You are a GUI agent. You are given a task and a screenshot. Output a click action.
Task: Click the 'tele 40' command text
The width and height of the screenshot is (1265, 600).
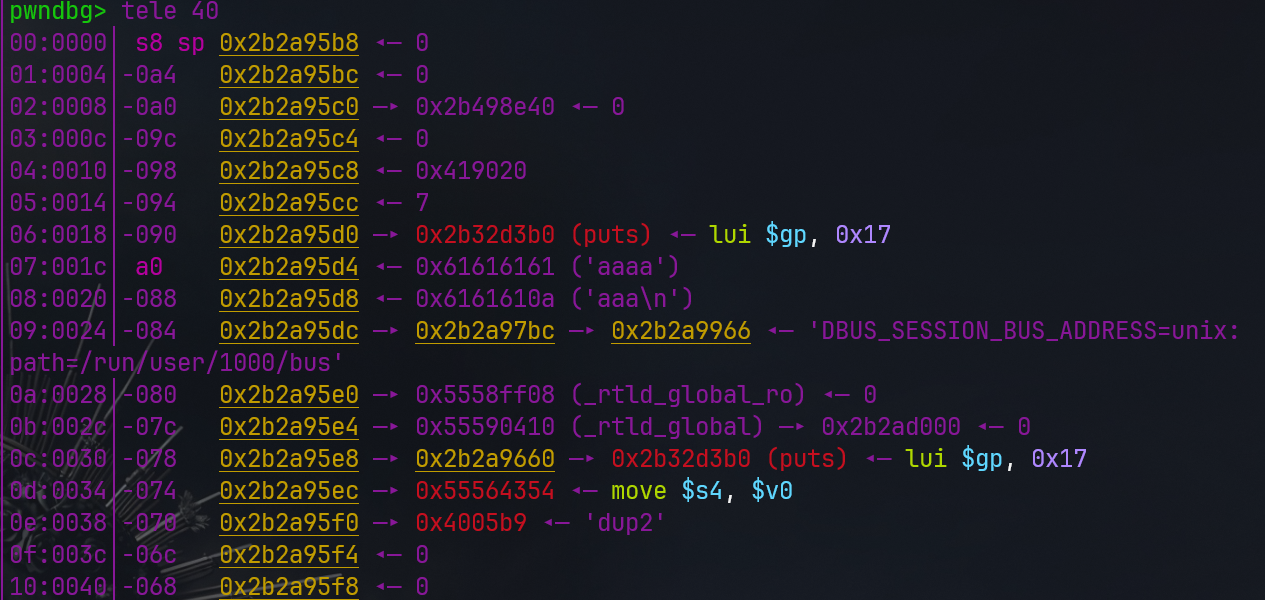170,12
